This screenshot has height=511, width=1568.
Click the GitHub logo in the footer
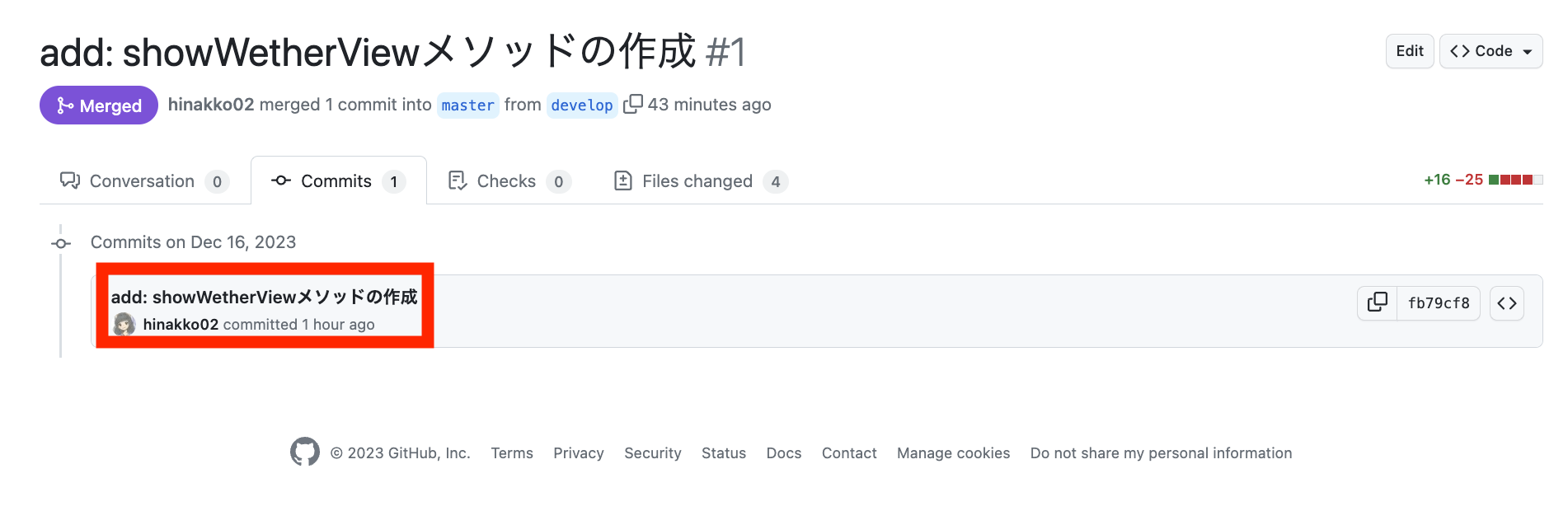click(x=306, y=452)
